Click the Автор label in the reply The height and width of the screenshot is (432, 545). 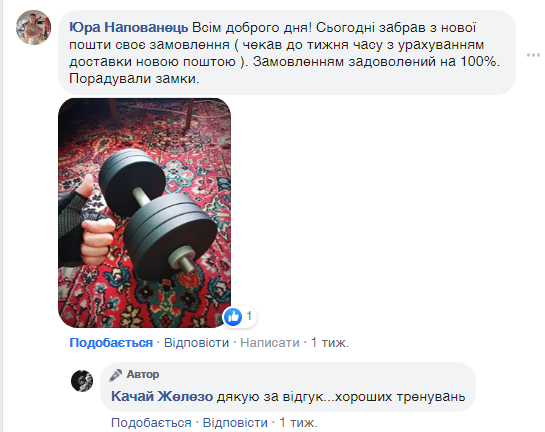pos(143,374)
